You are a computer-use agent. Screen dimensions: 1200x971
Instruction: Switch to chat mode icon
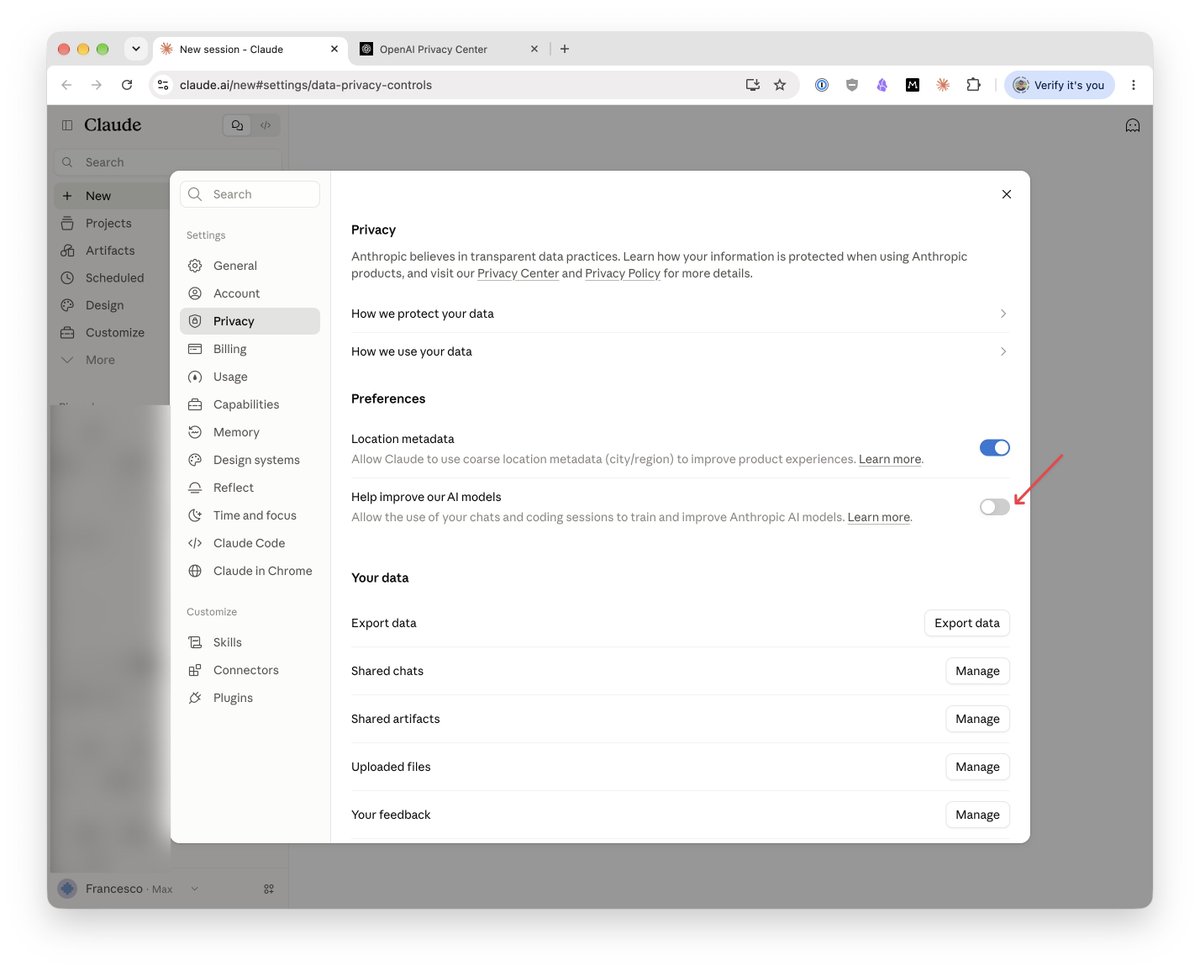point(237,125)
